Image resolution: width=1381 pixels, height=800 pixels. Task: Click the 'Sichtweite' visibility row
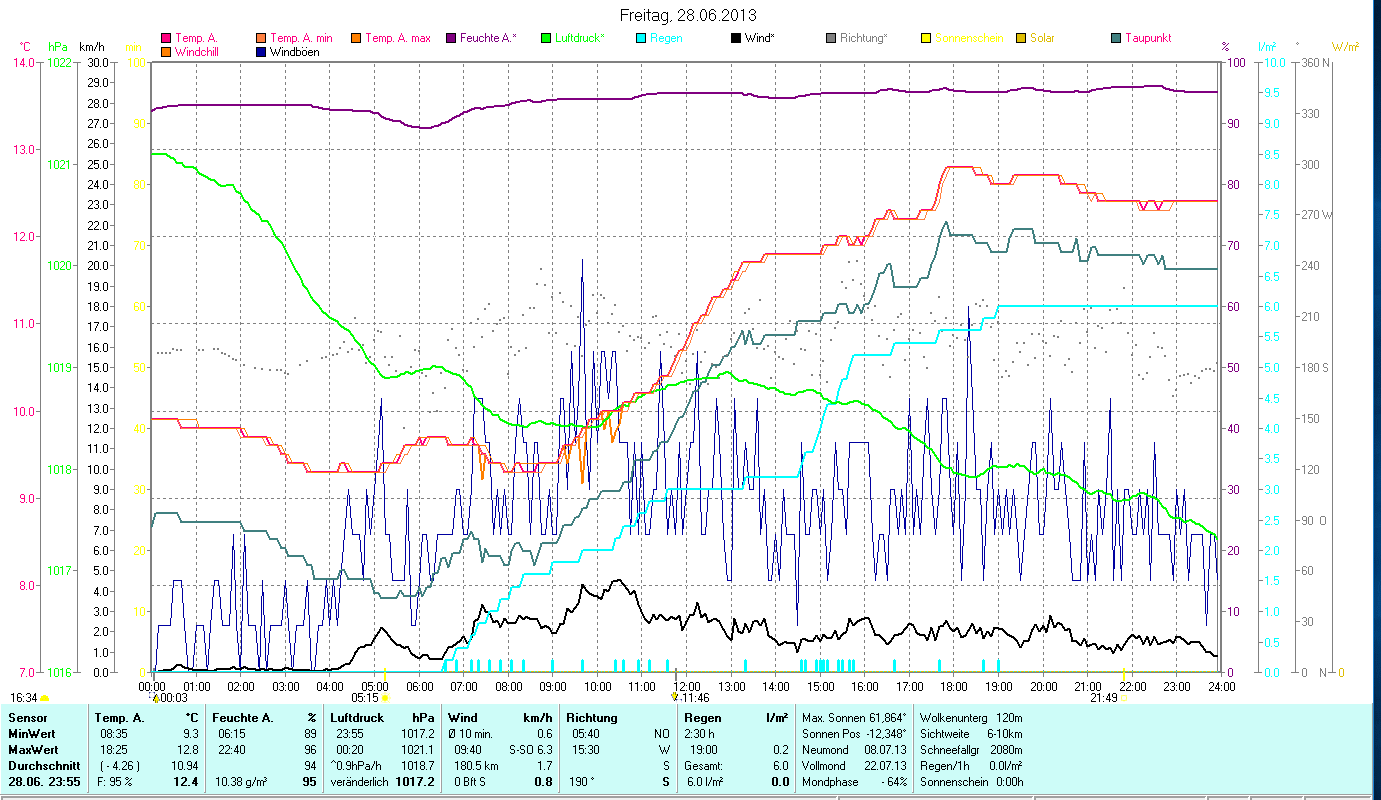[x=972, y=734]
